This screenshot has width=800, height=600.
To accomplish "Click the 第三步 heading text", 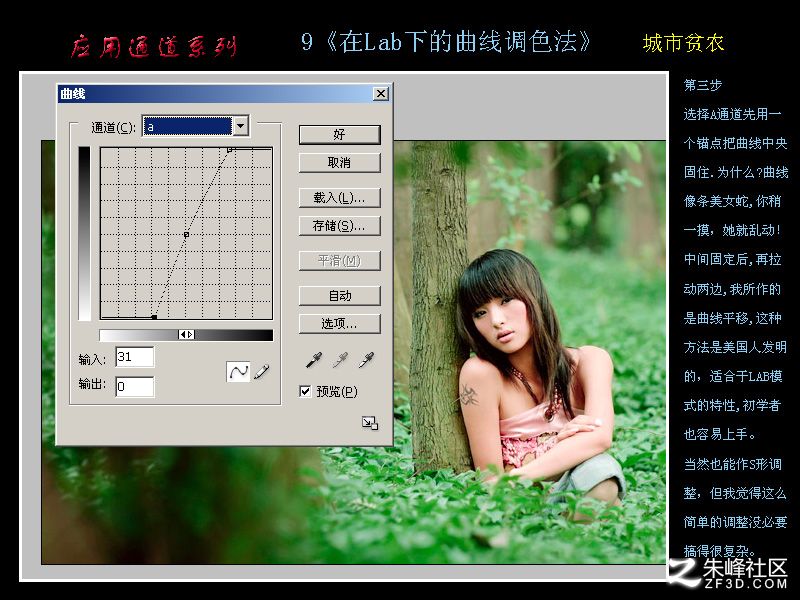I will (703, 85).
